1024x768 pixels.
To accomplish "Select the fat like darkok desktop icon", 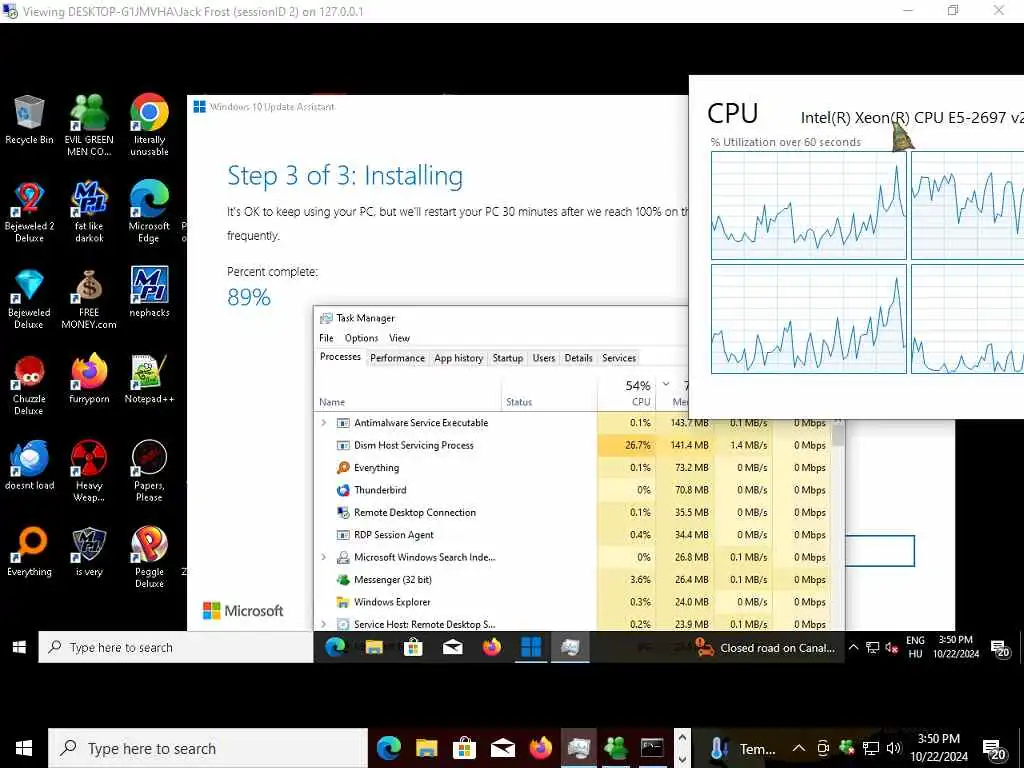I will 89,212.
